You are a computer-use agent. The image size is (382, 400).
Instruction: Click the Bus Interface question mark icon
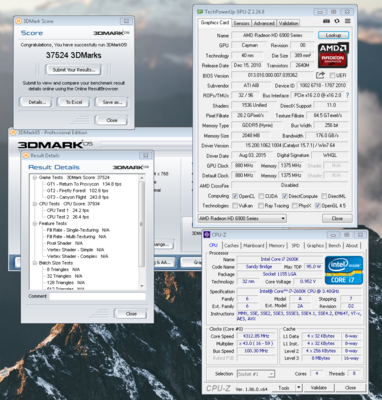tap(347, 95)
